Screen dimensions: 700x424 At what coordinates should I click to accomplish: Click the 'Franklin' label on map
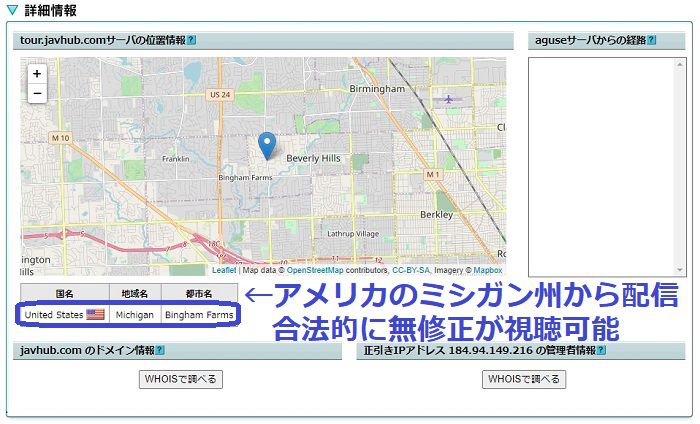175,159
